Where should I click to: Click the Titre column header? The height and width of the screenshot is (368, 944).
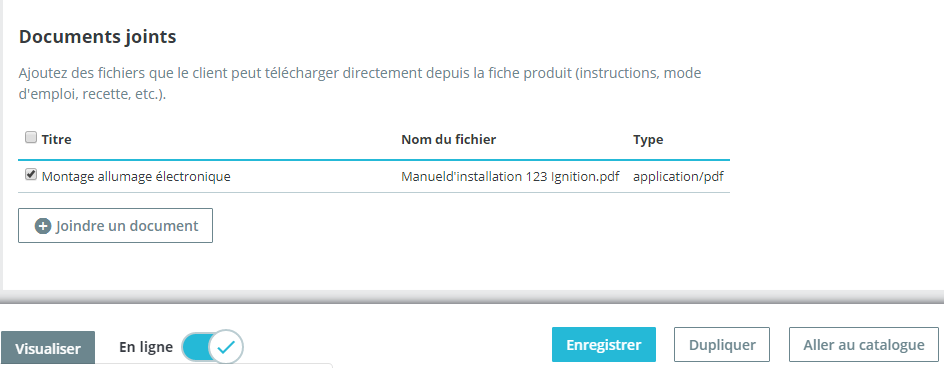click(57, 140)
